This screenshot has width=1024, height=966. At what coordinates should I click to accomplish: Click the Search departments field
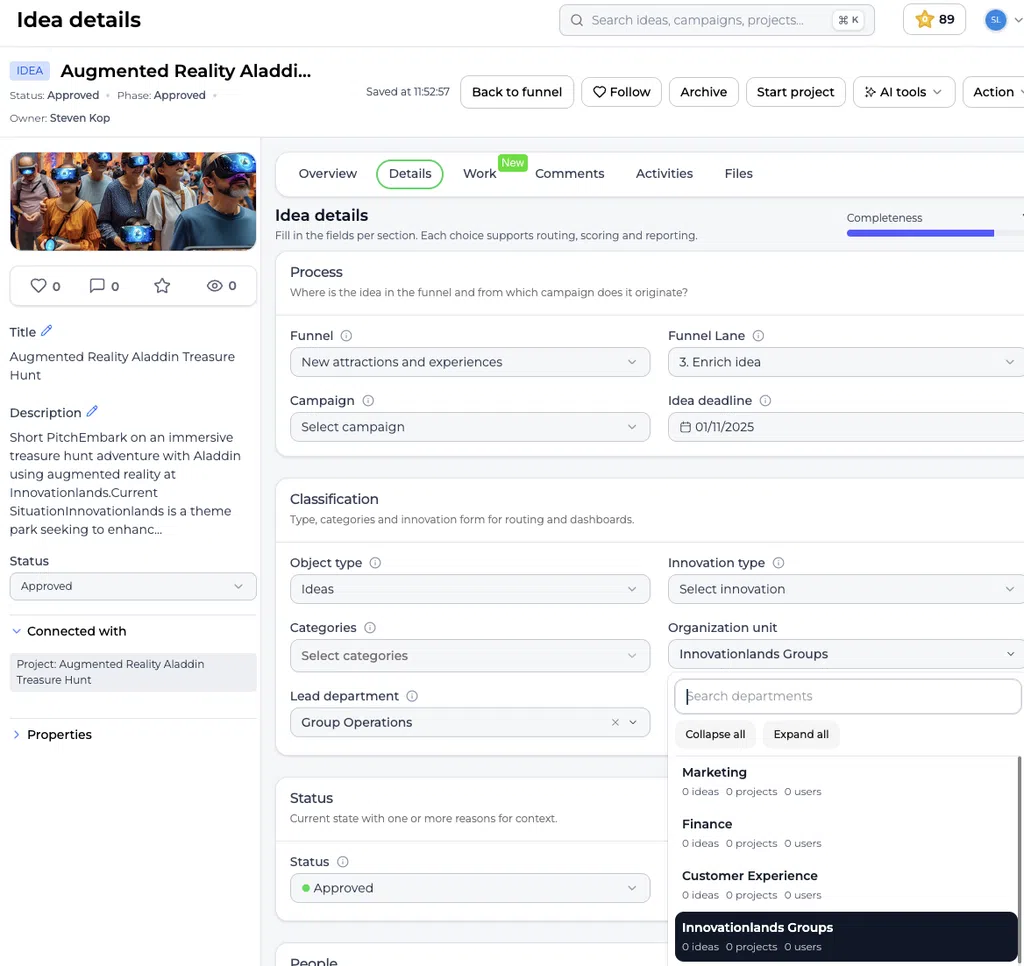click(847, 696)
